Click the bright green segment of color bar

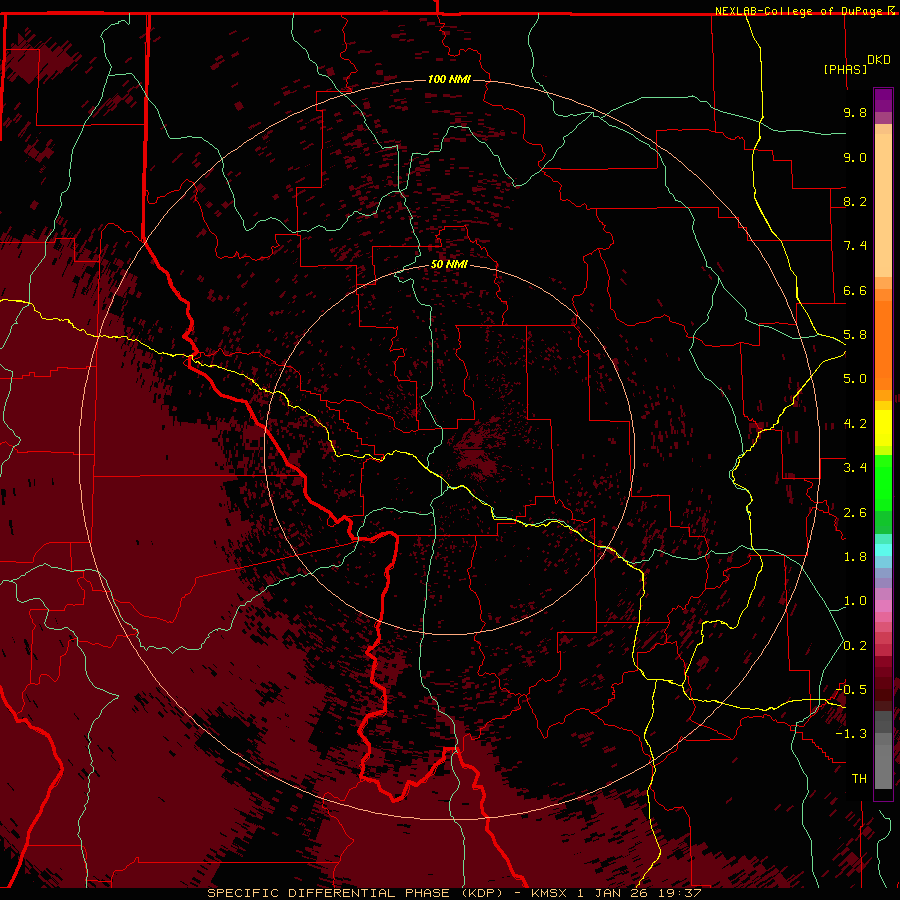tap(883, 482)
